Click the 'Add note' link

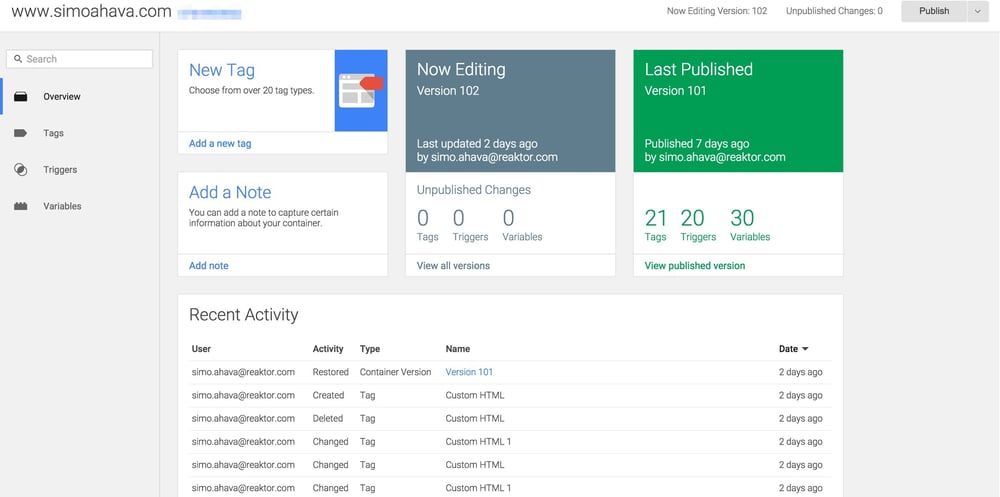[209, 266]
